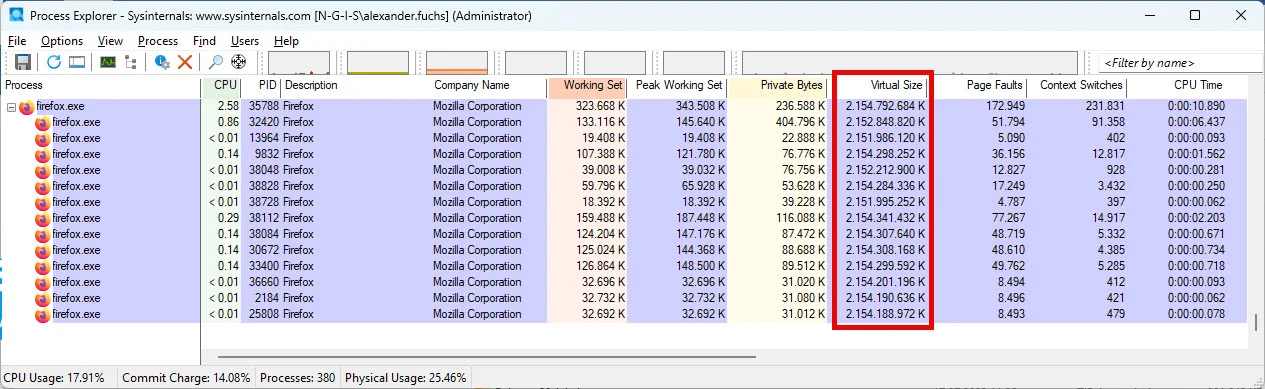
Task: Open the System Information graph icon
Action: [x=108, y=62]
